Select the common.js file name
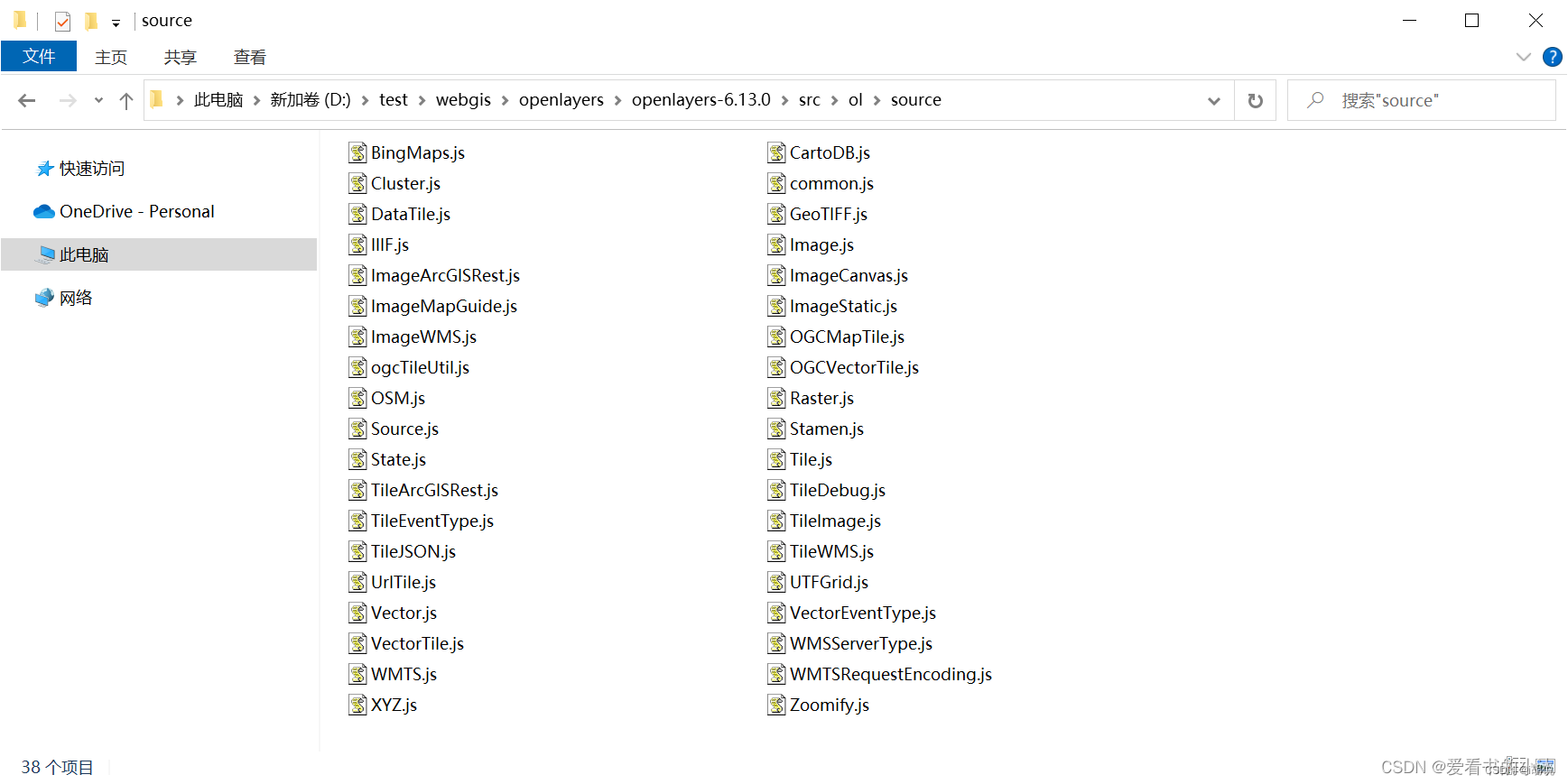The width and height of the screenshot is (1568, 784). [x=831, y=184]
